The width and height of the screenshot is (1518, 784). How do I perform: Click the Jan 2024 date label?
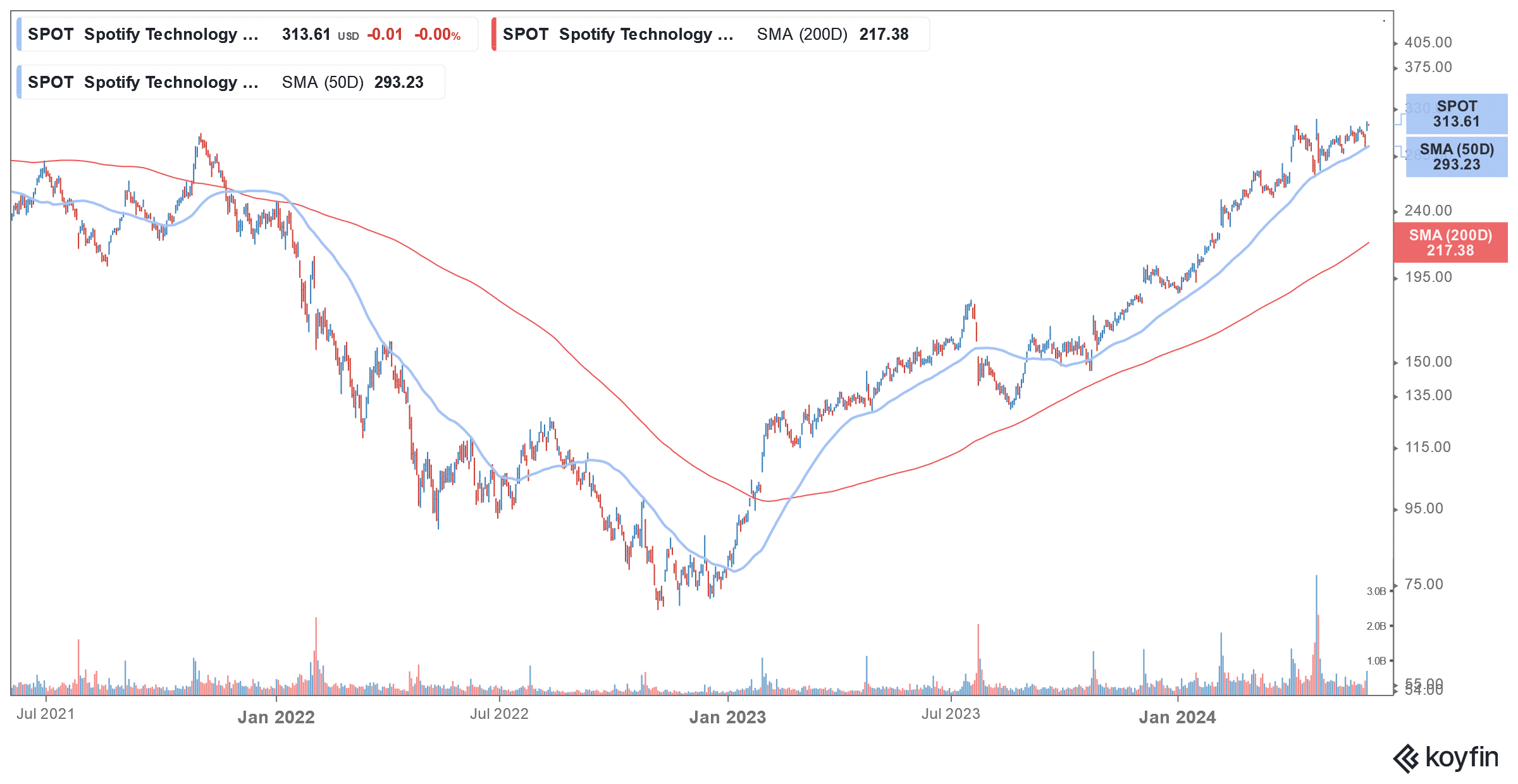tap(1177, 717)
